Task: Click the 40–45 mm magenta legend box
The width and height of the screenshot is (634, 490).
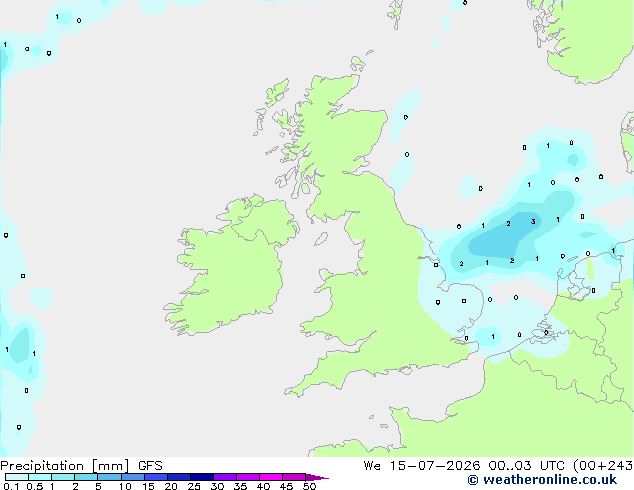Action: coord(271,477)
